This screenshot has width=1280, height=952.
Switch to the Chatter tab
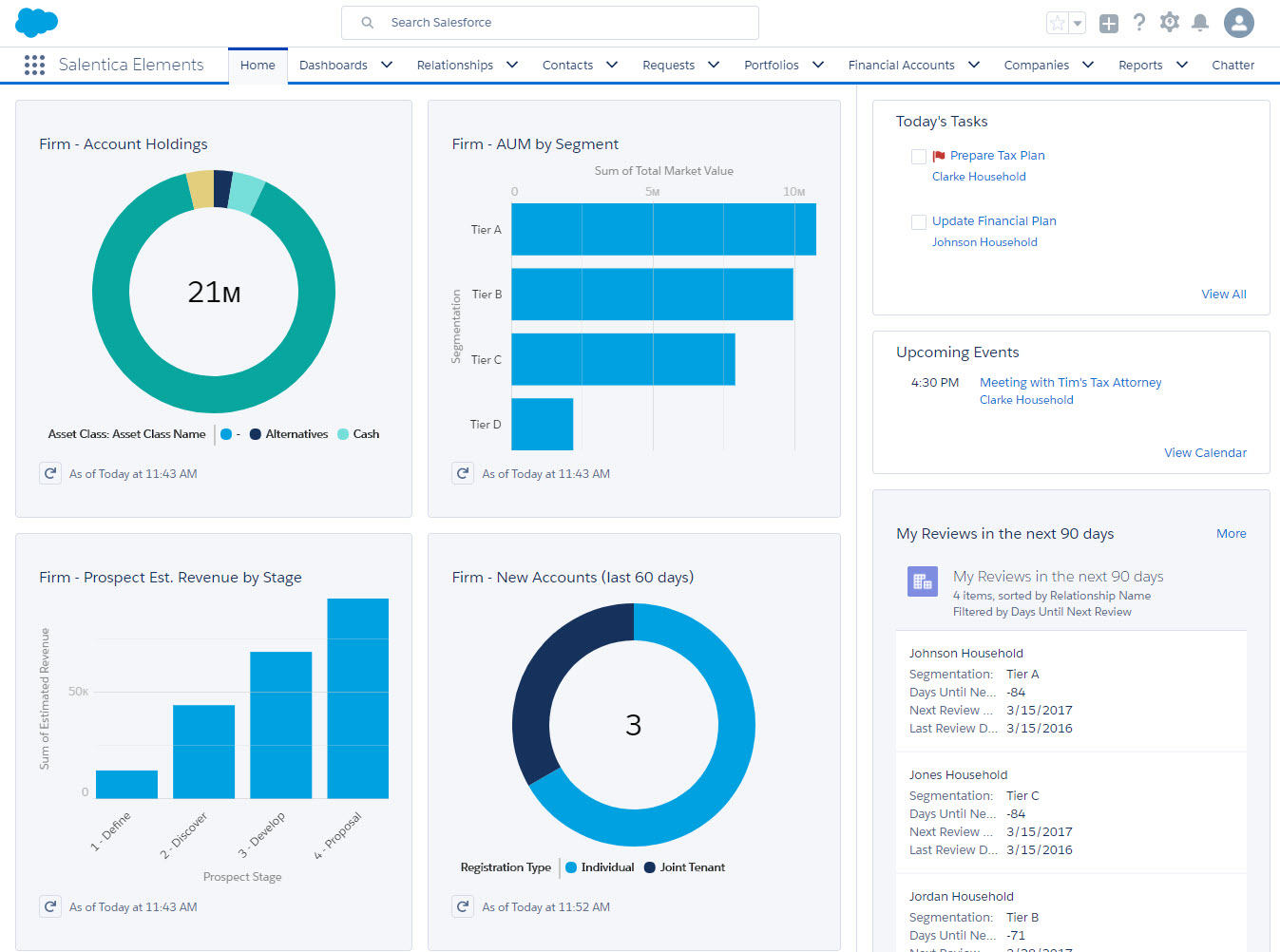pos(1232,65)
